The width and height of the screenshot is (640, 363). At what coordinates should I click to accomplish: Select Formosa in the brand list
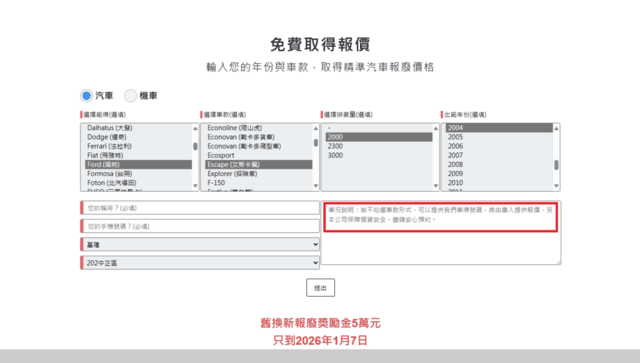(x=138, y=174)
